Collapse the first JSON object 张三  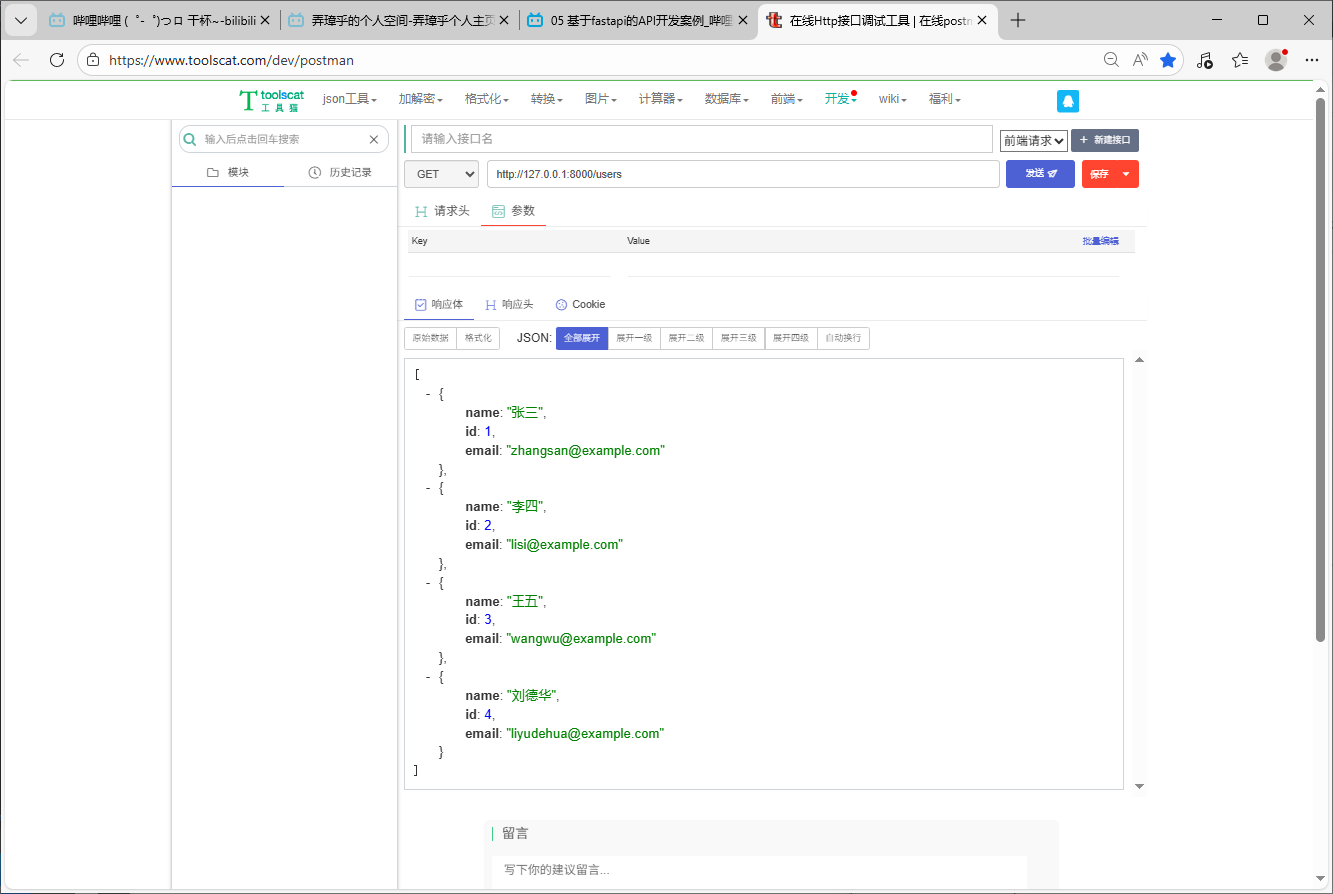point(429,394)
